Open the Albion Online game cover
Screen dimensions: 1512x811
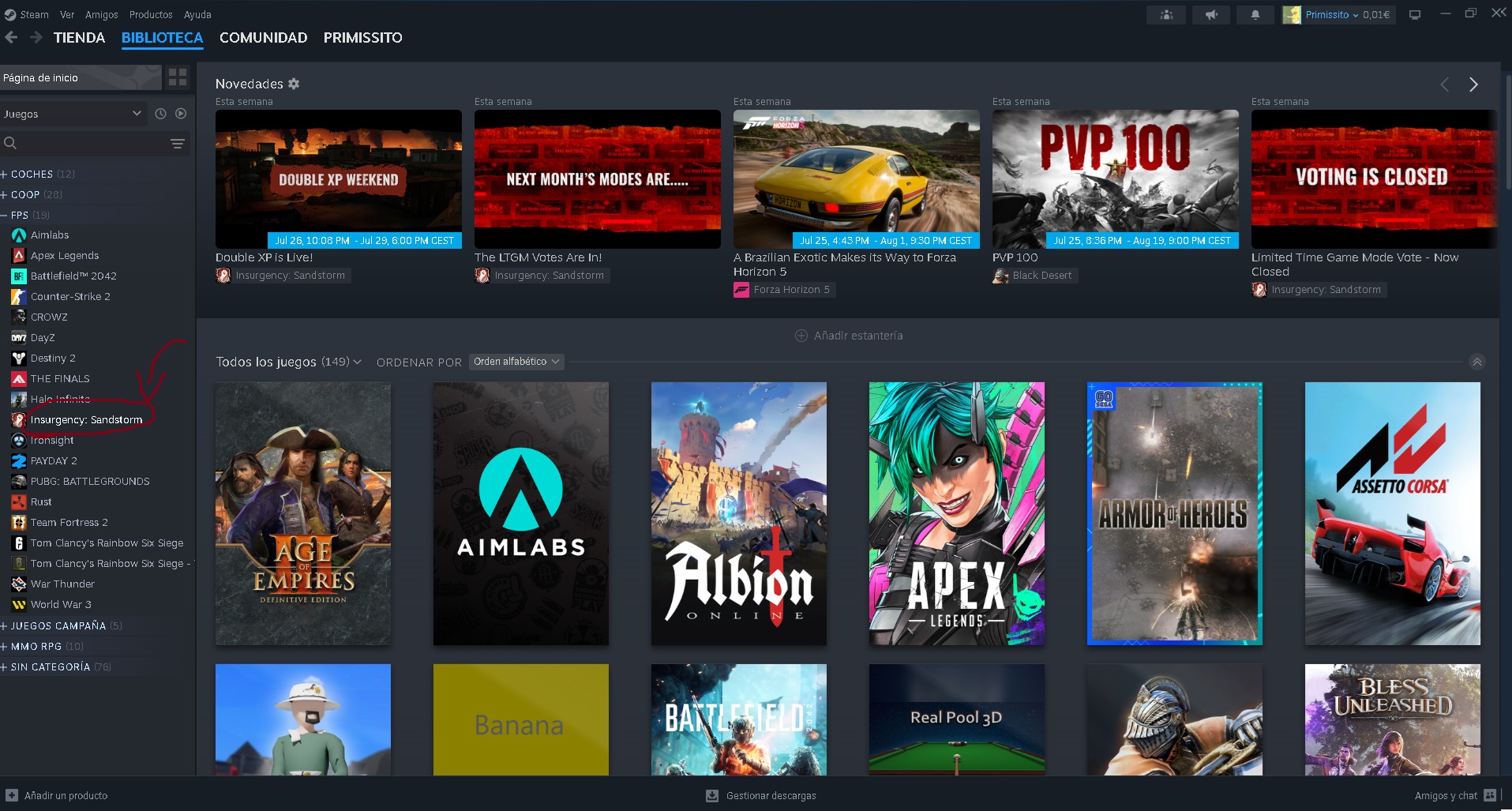tap(739, 514)
